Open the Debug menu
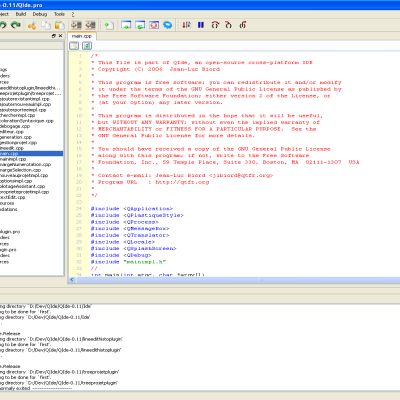Screen dimensions: 400x400 click(x=40, y=14)
